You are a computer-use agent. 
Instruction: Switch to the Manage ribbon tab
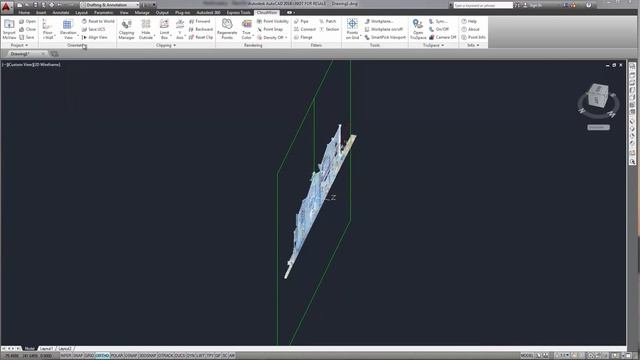[x=142, y=13]
